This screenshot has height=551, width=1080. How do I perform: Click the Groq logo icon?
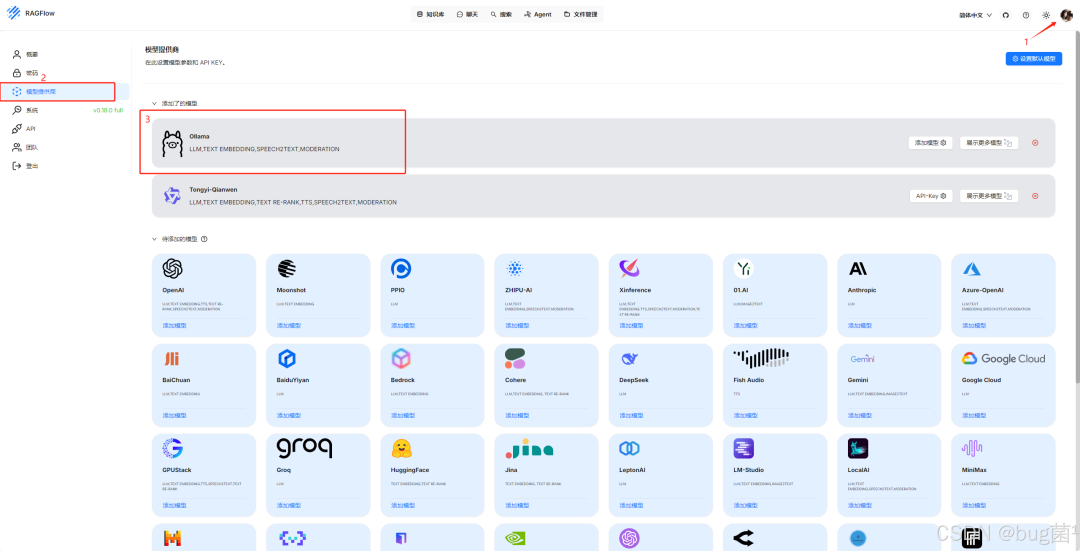tap(304, 448)
